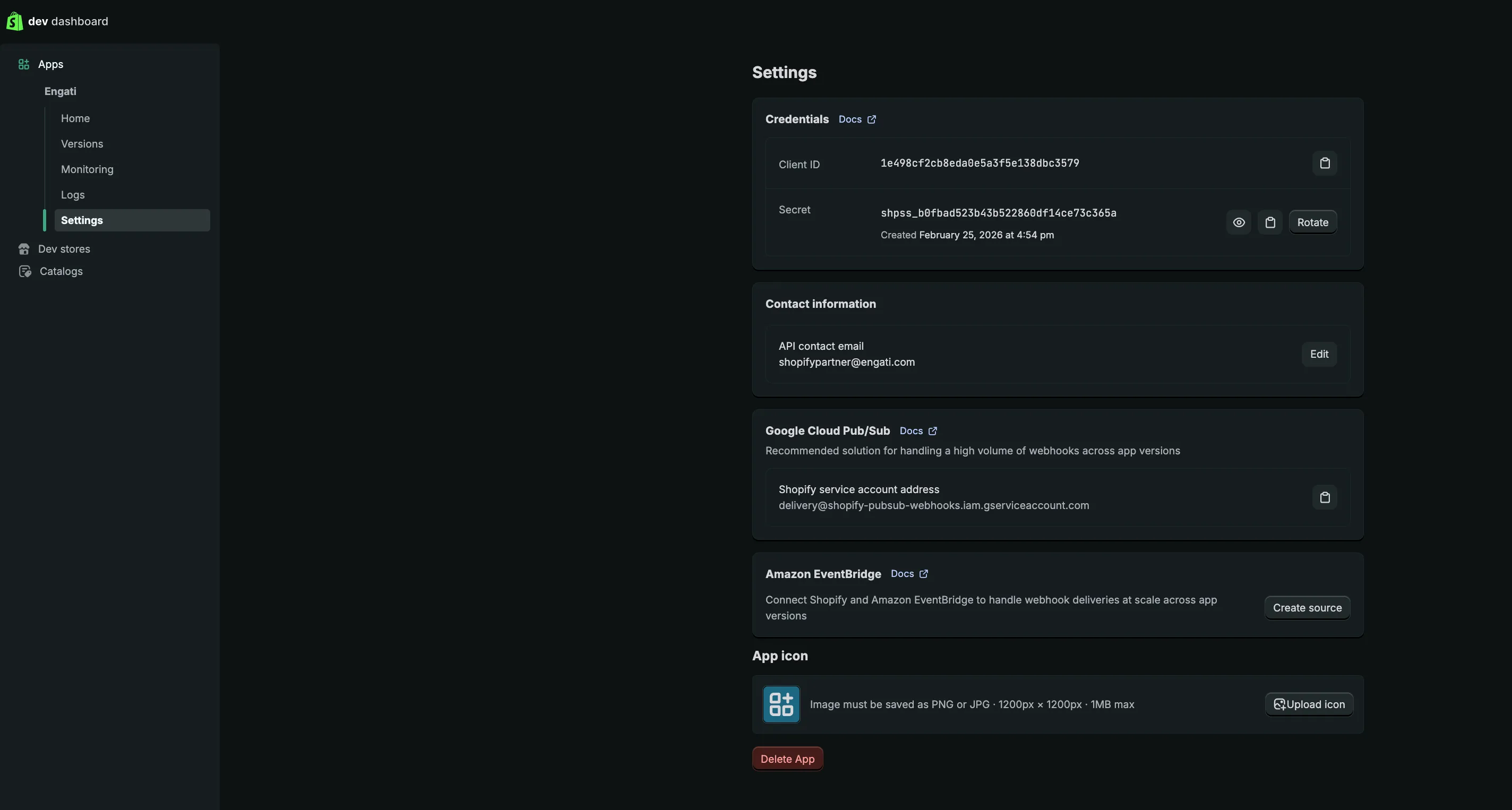This screenshot has height=810, width=1512.
Task: Click the Client ID label
Action: point(799,165)
